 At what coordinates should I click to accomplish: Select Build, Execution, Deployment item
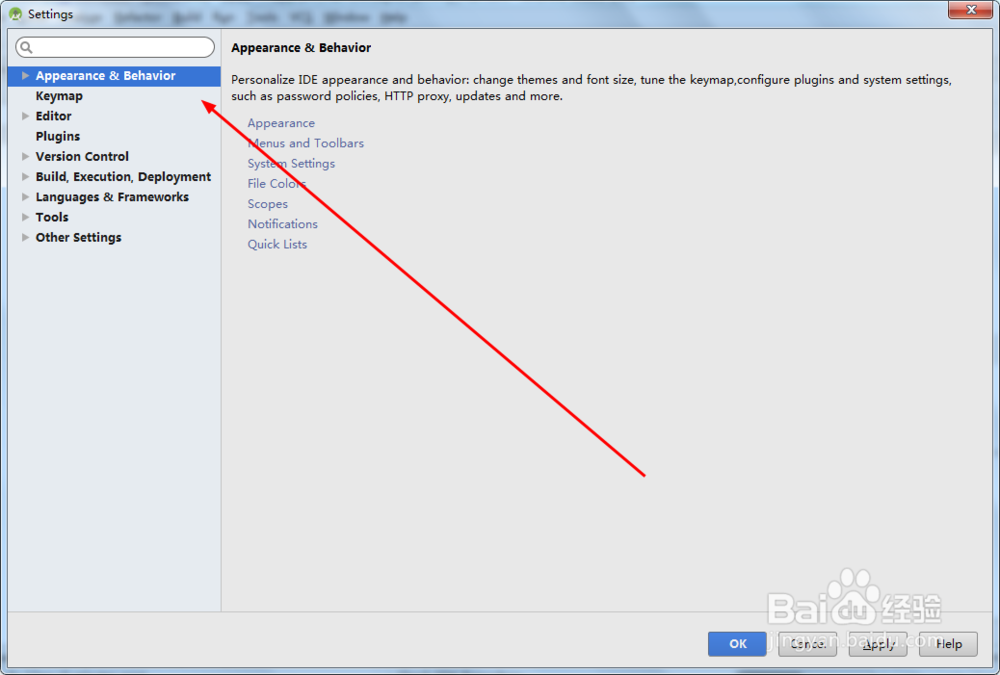click(123, 177)
